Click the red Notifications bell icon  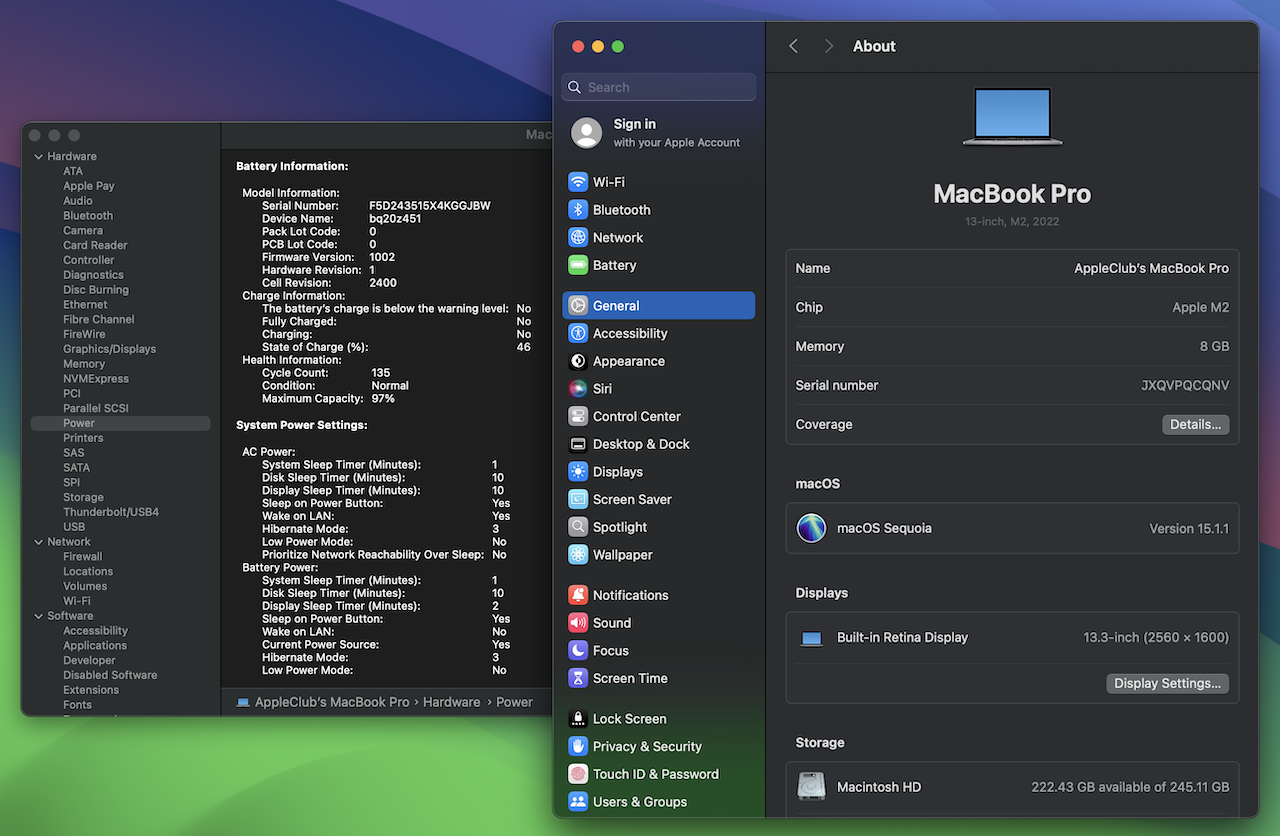pyautogui.click(x=578, y=595)
